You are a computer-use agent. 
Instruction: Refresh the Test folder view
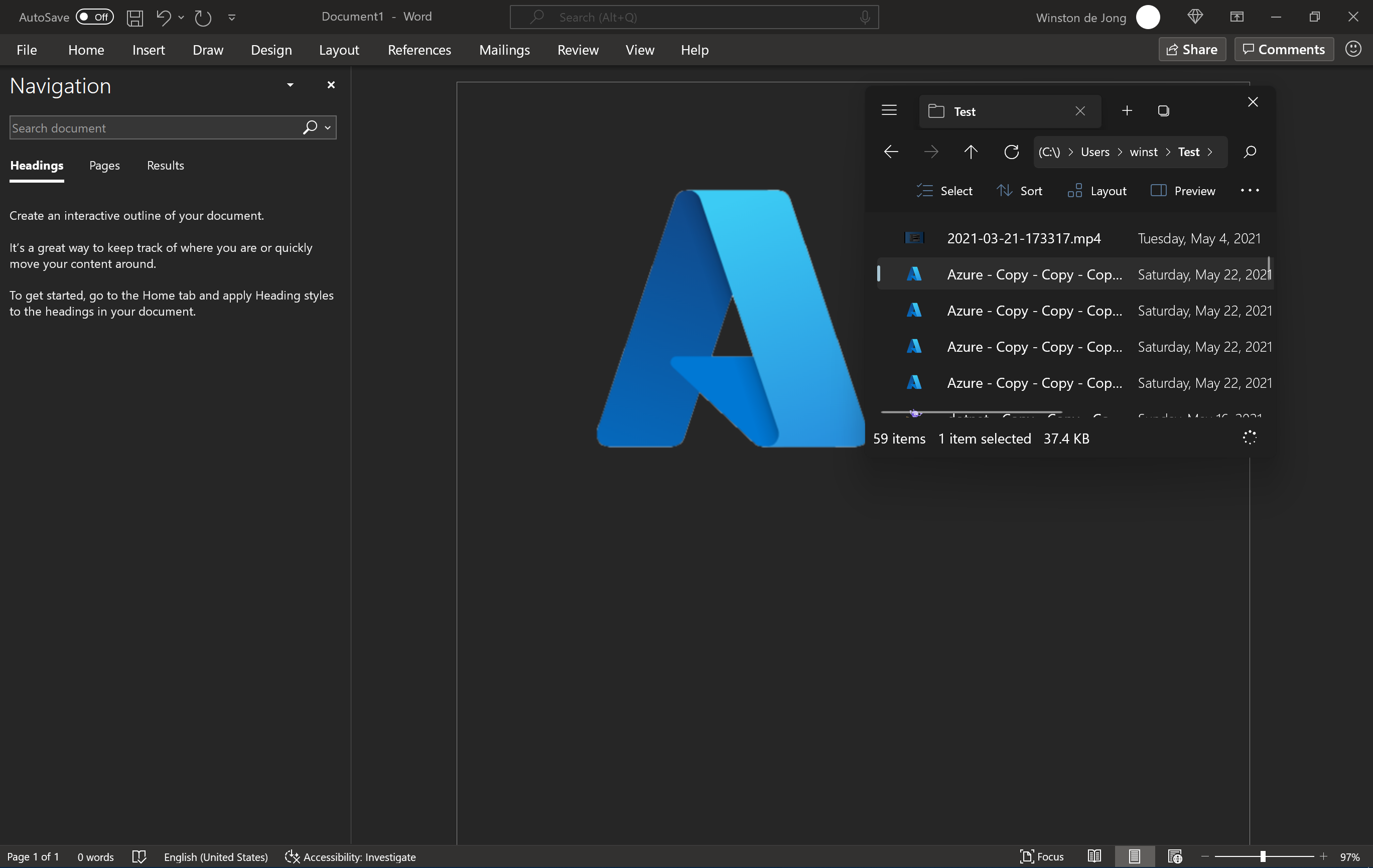point(1011,152)
